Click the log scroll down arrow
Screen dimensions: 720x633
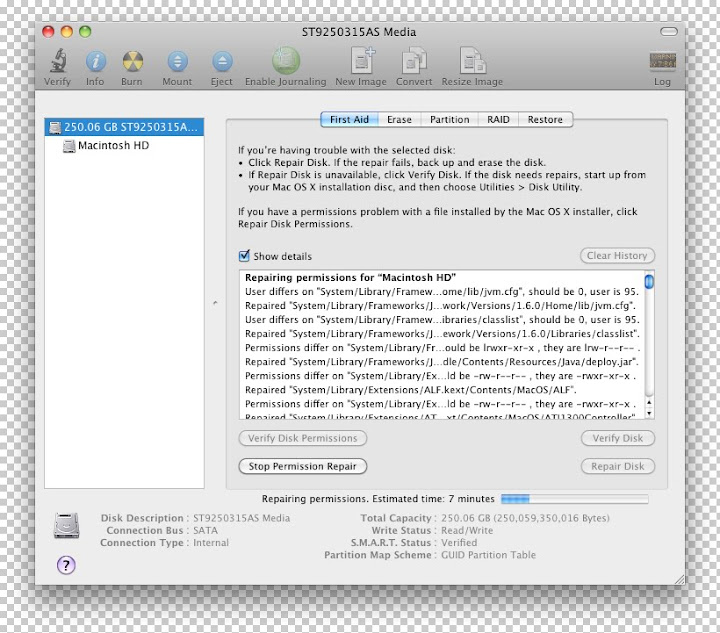tap(649, 413)
